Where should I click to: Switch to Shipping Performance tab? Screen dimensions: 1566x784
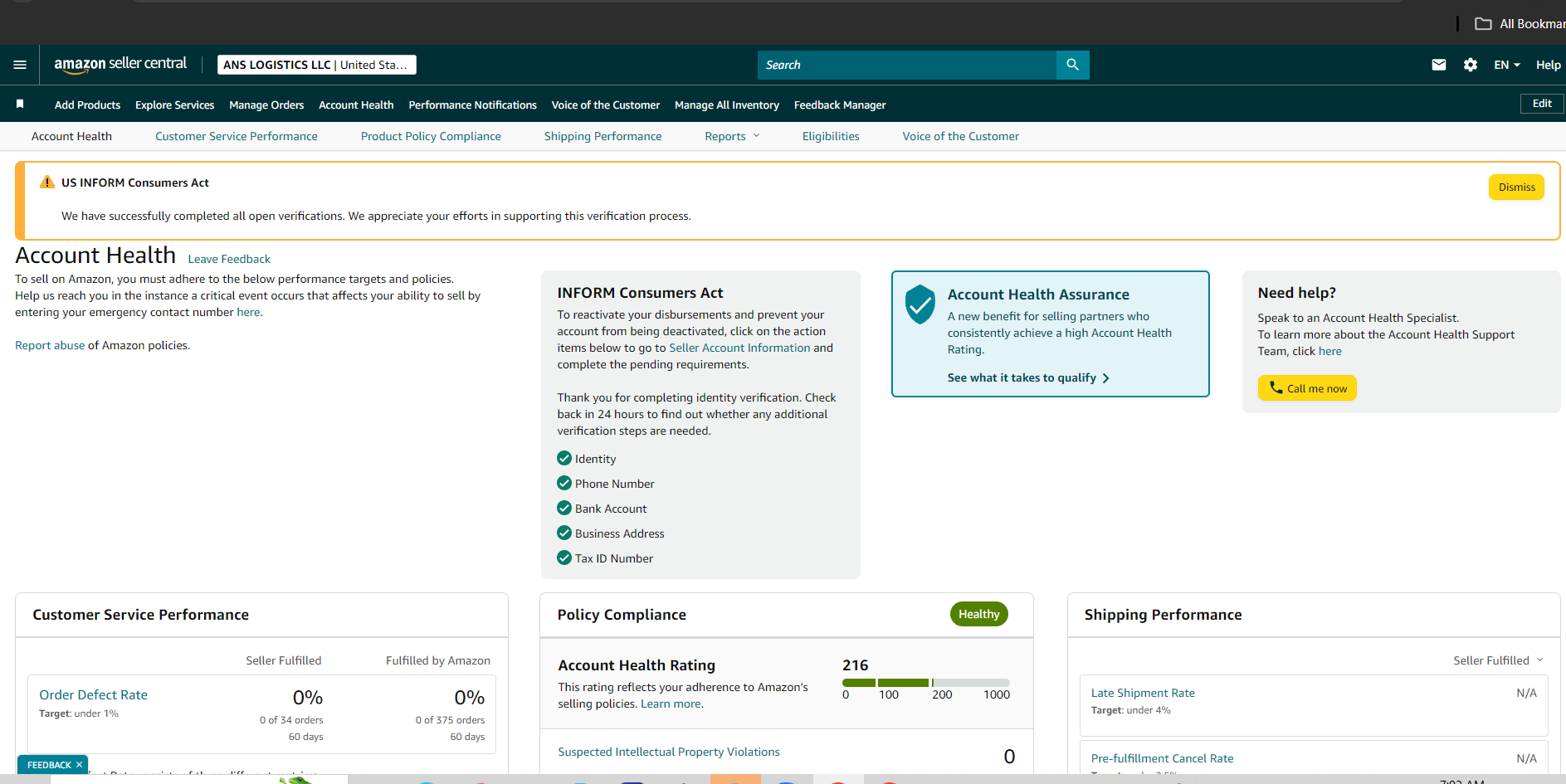(603, 136)
